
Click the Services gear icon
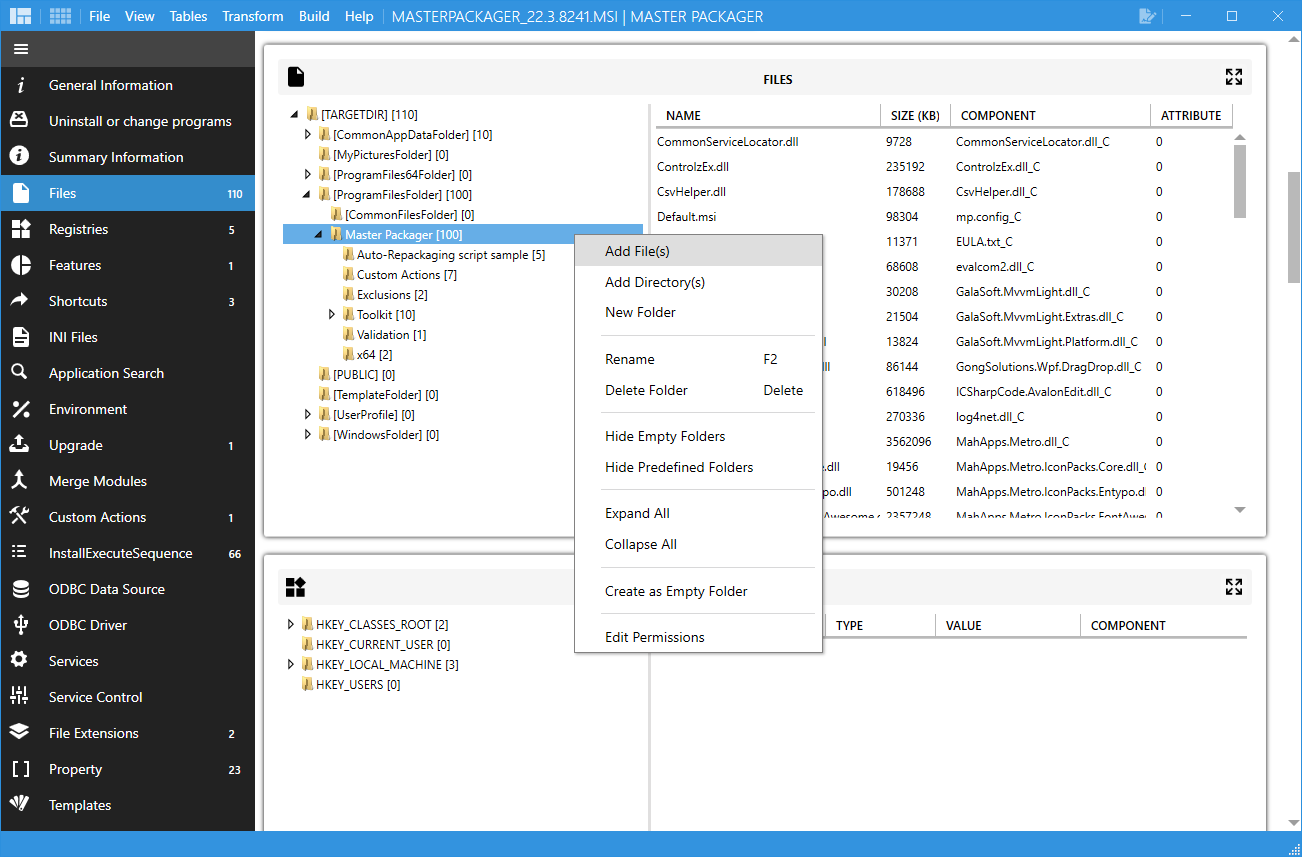click(x=20, y=661)
